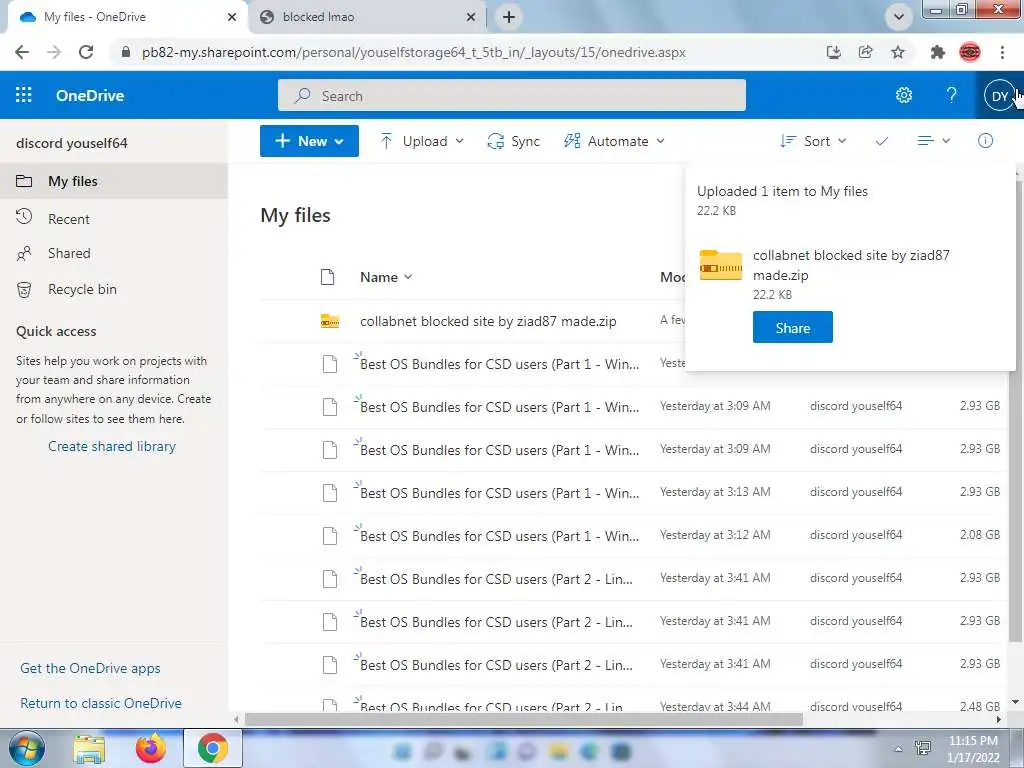
Task: Bookmark this page star icon
Action: click(898, 52)
